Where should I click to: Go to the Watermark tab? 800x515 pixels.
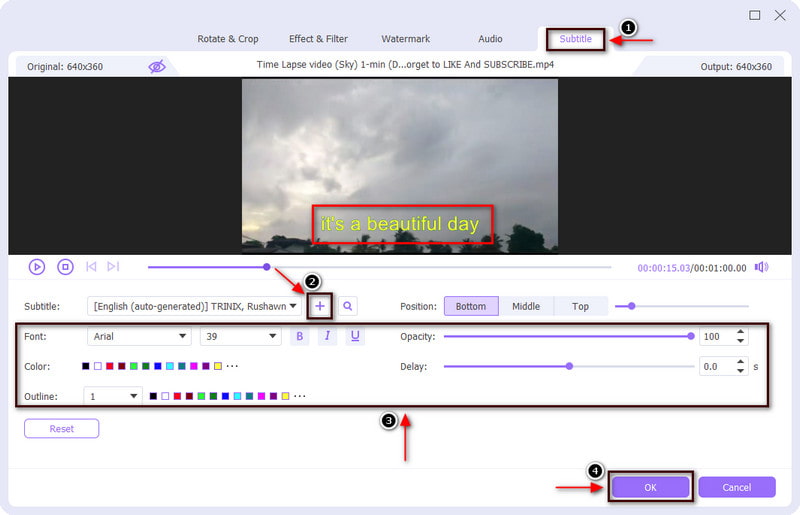click(406, 39)
